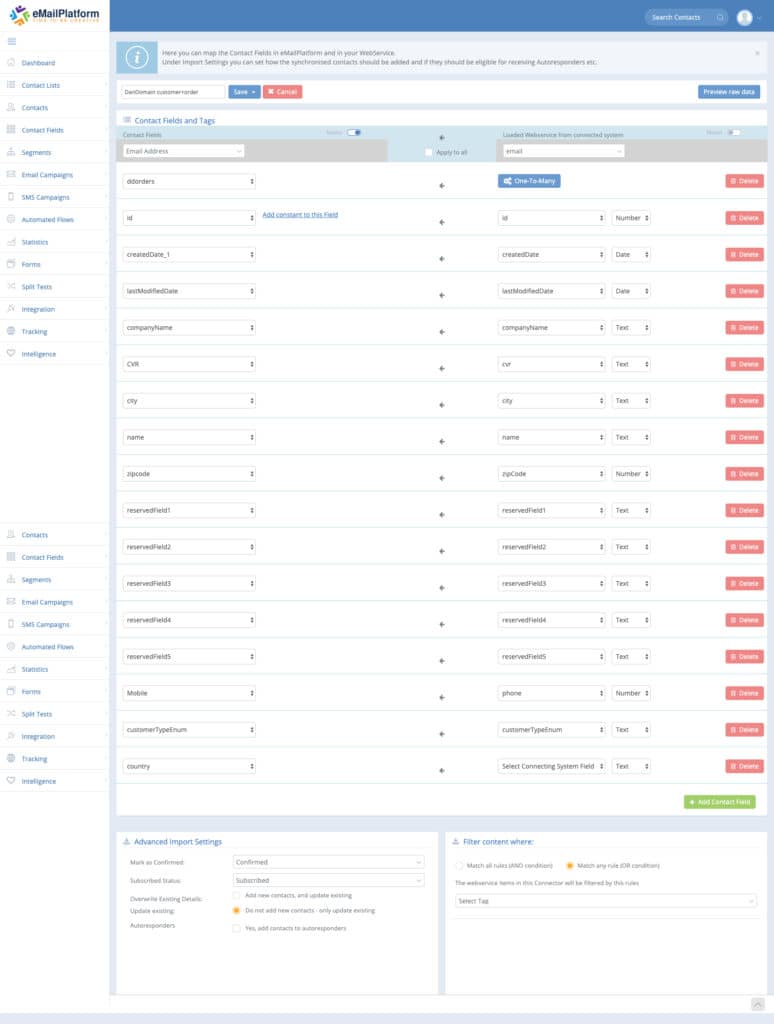Open the email webservice field dropdown
774x1024 pixels.
click(x=564, y=151)
